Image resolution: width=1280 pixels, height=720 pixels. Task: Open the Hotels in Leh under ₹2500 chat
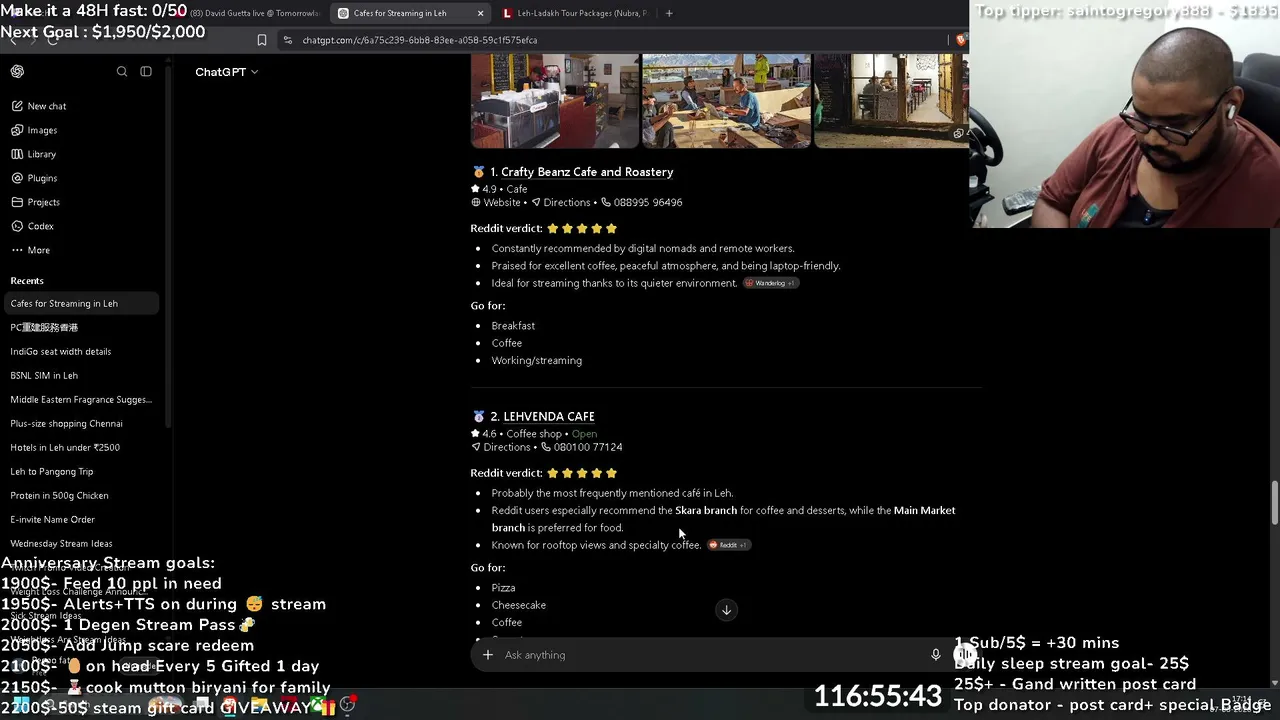65,447
